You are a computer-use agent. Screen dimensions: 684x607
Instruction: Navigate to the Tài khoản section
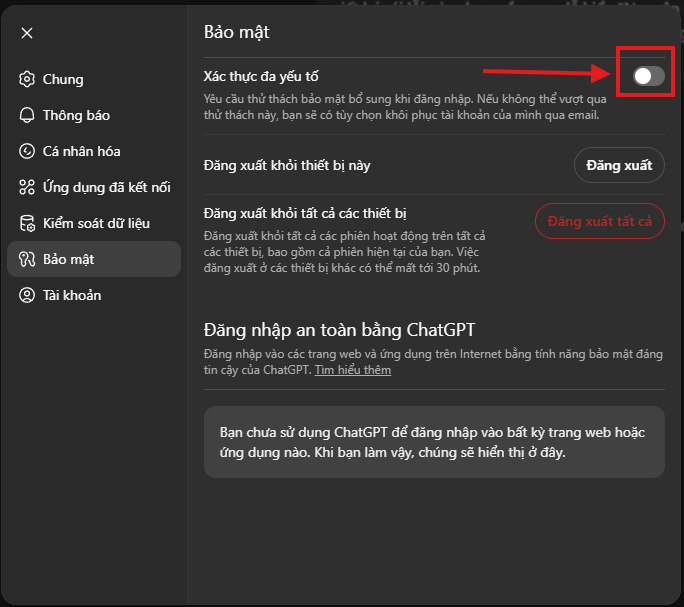coord(71,295)
